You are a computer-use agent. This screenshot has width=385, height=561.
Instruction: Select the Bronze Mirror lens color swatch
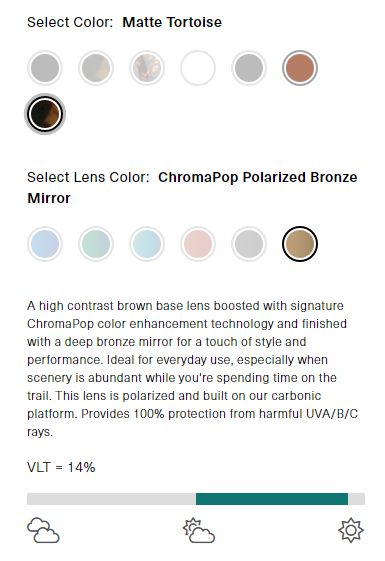pos(300,244)
